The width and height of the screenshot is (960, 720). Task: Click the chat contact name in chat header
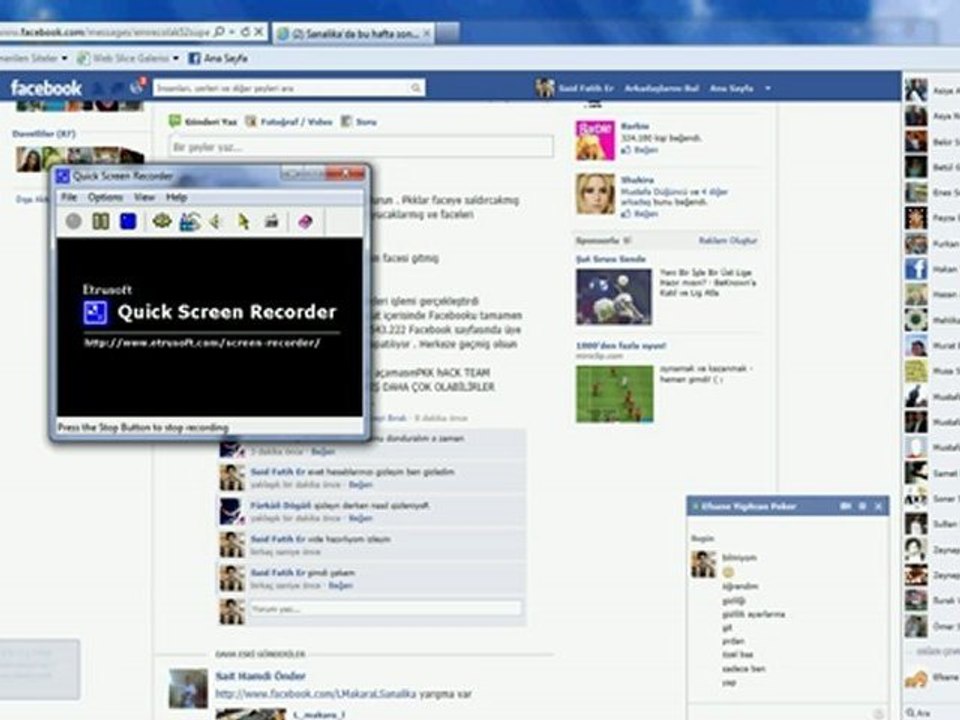pyautogui.click(x=749, y=506)
